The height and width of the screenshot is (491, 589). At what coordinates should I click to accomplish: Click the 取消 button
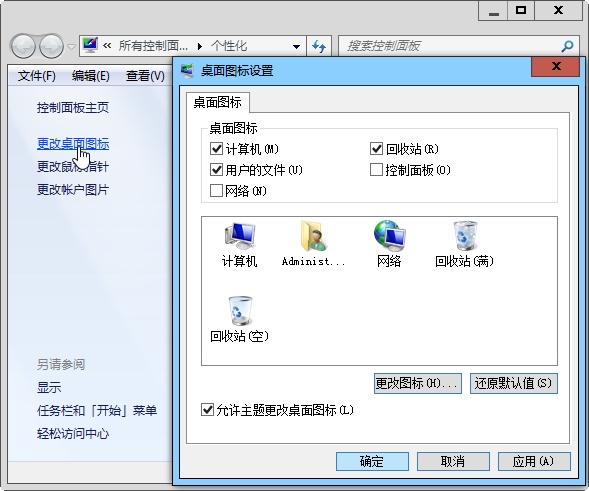[453, 461]
